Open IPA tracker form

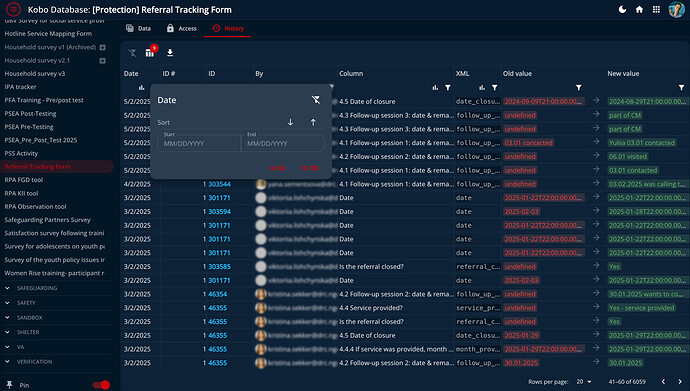coord(20,87)
